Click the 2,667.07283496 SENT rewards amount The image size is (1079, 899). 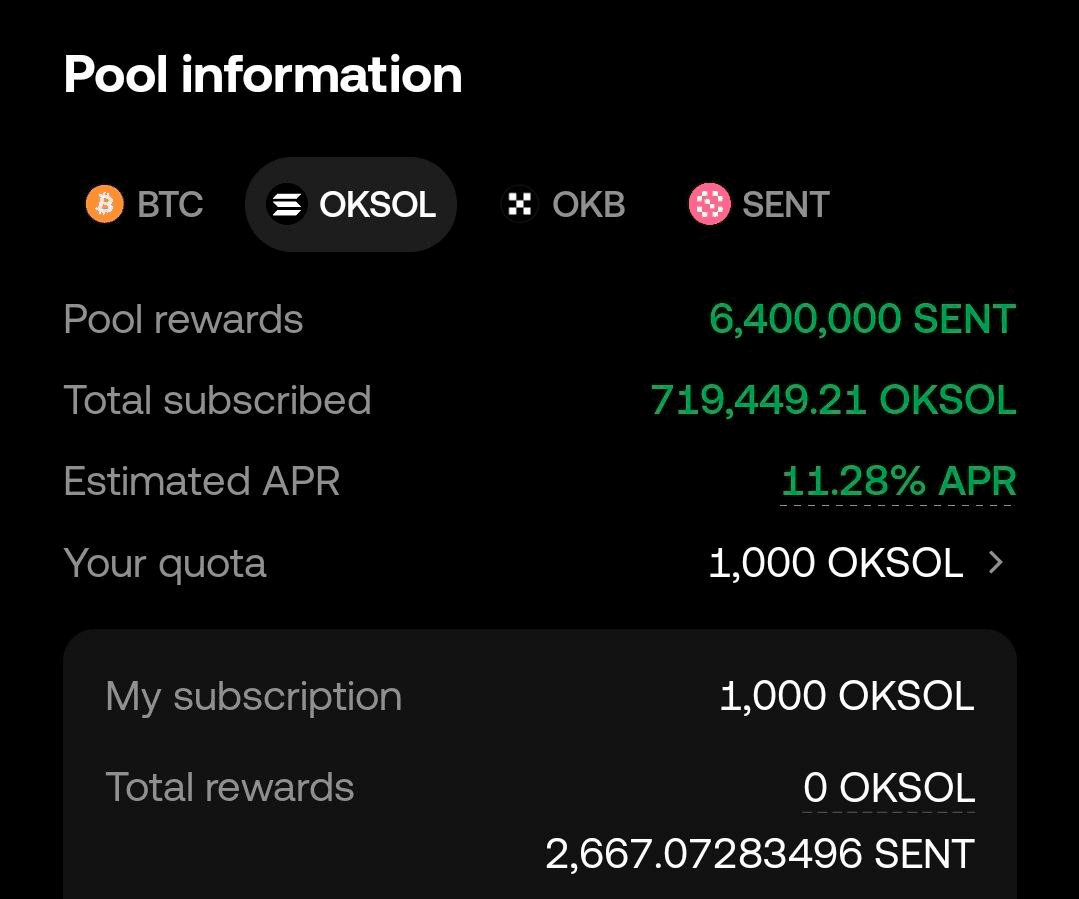tap(760, 854)
